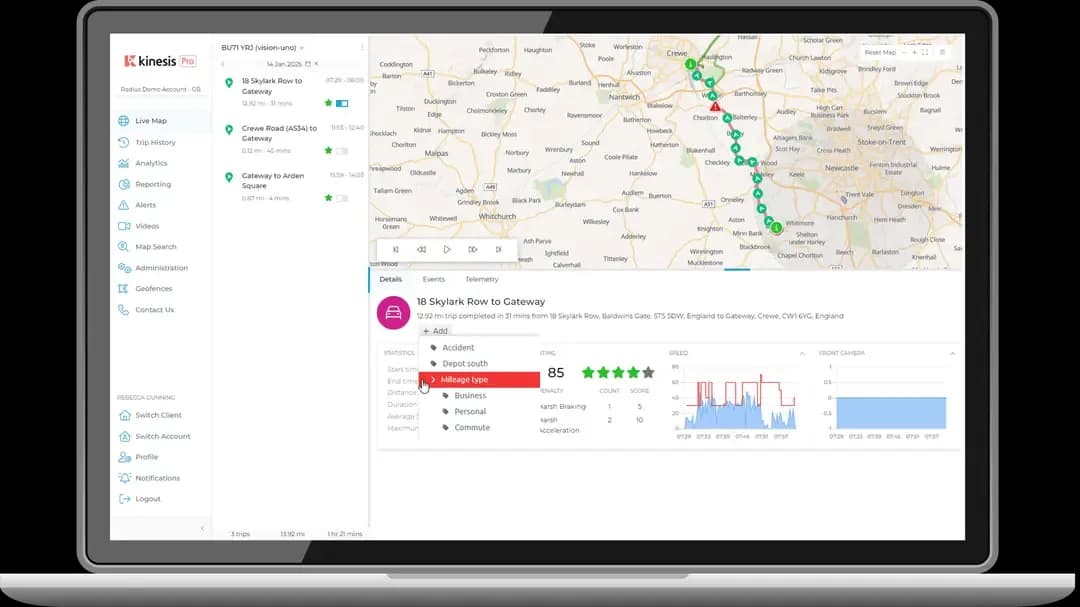The image size is (1080, 607).
Task: Click the Alerts warning icon in sidebar
Action: click(124, 205)
